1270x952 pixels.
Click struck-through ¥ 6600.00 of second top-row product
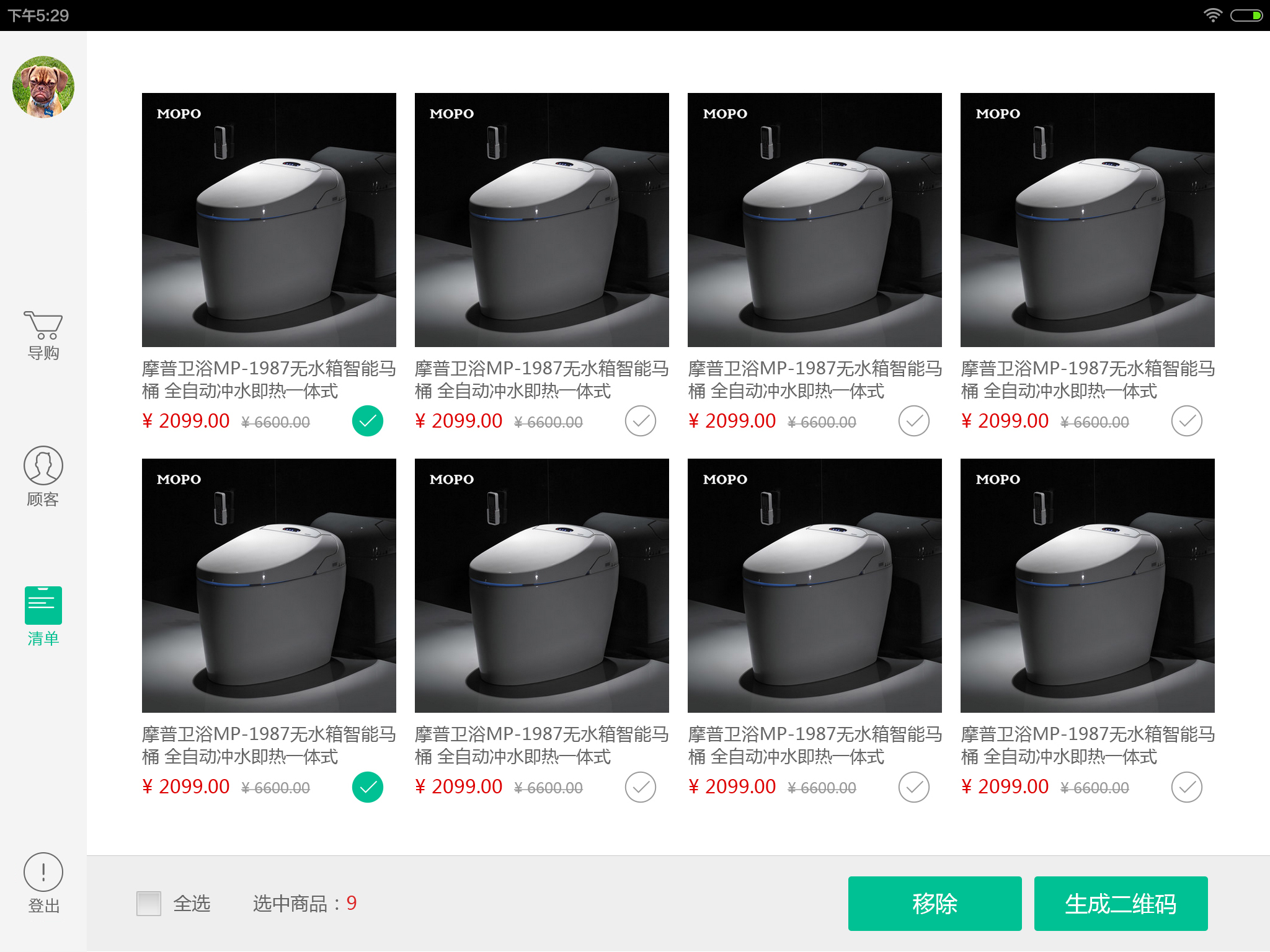(x=548, y=423)
